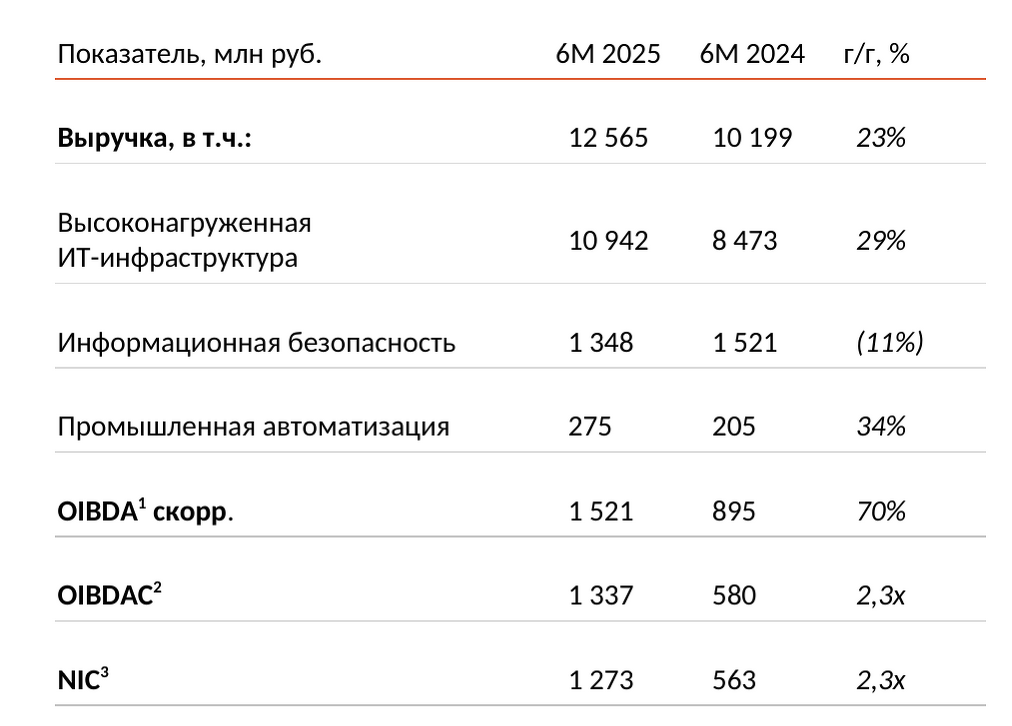Image resolution: width=1012 pixels, height=726 pixels.
Task: Select revenue value 12 565
Action: coord(608,138)
